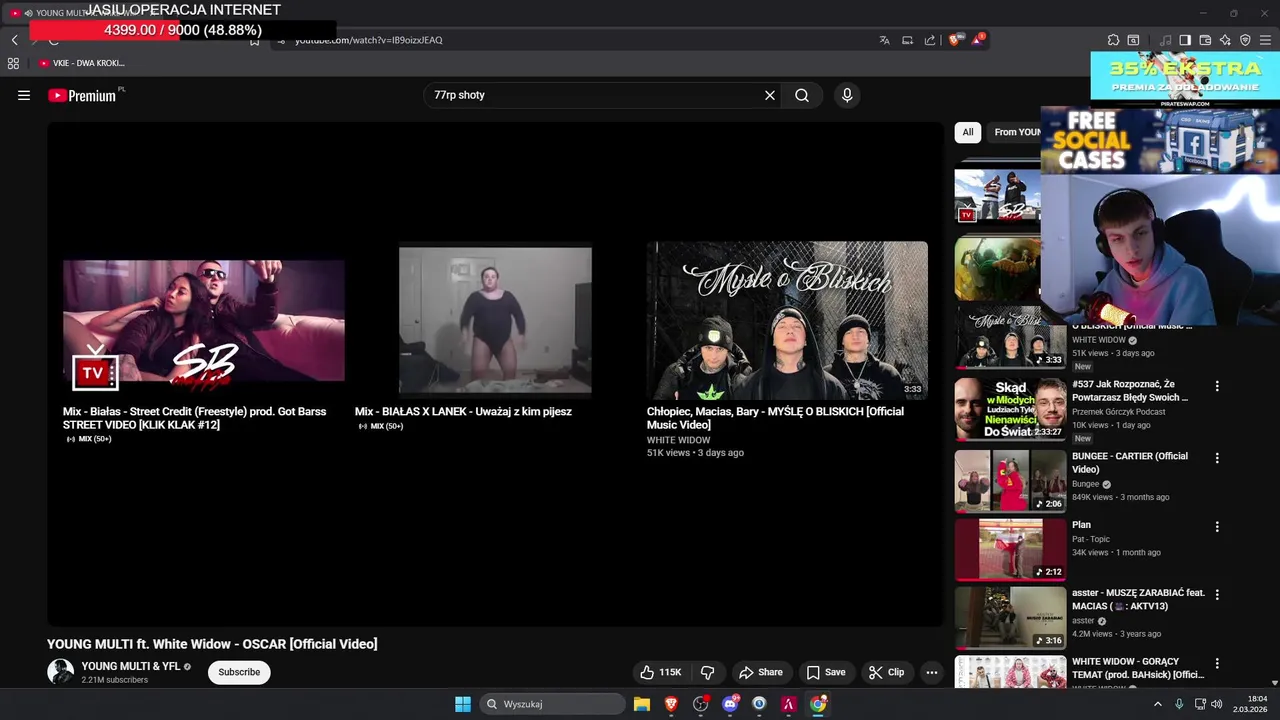Open Przemek Górczyk Podcast video thumbnail
1280x720 pixels.
coord(1010,409)
